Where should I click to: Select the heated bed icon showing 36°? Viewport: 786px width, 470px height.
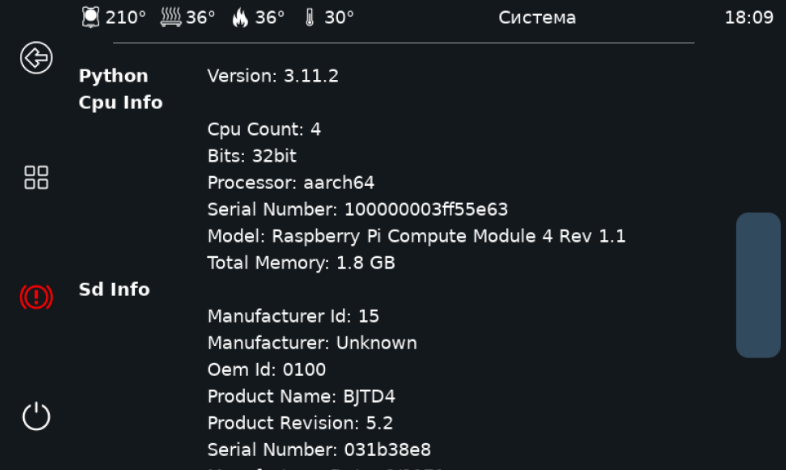tap(171, 18)
